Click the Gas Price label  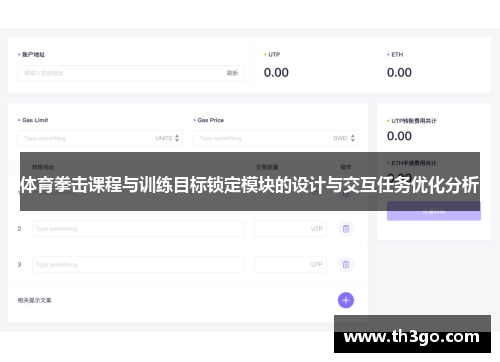[210, 120]
